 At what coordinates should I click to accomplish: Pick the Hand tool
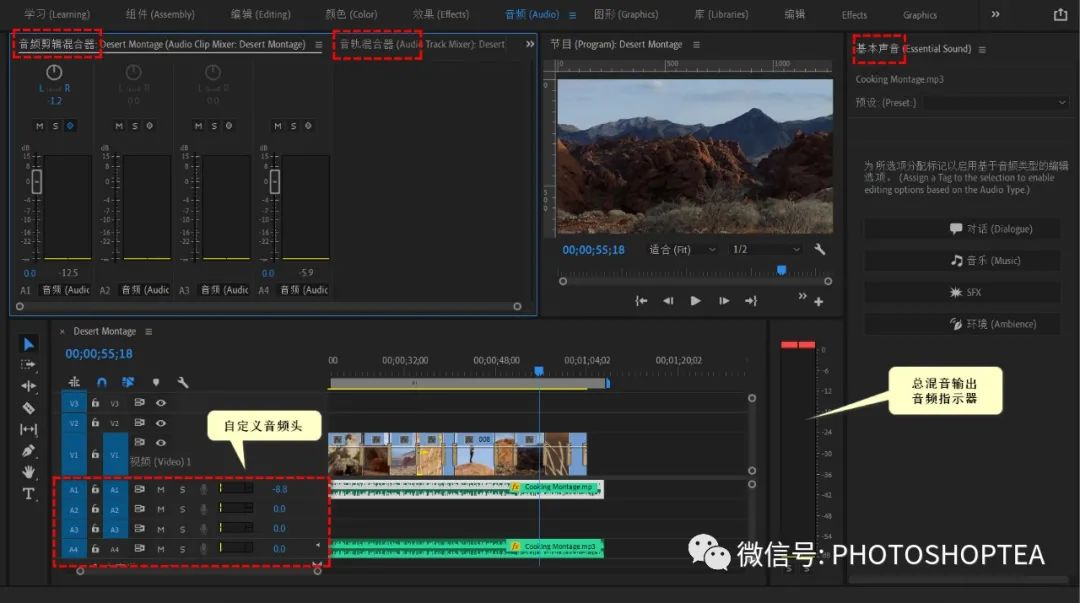pyautogui.click(x=28, y=472)
